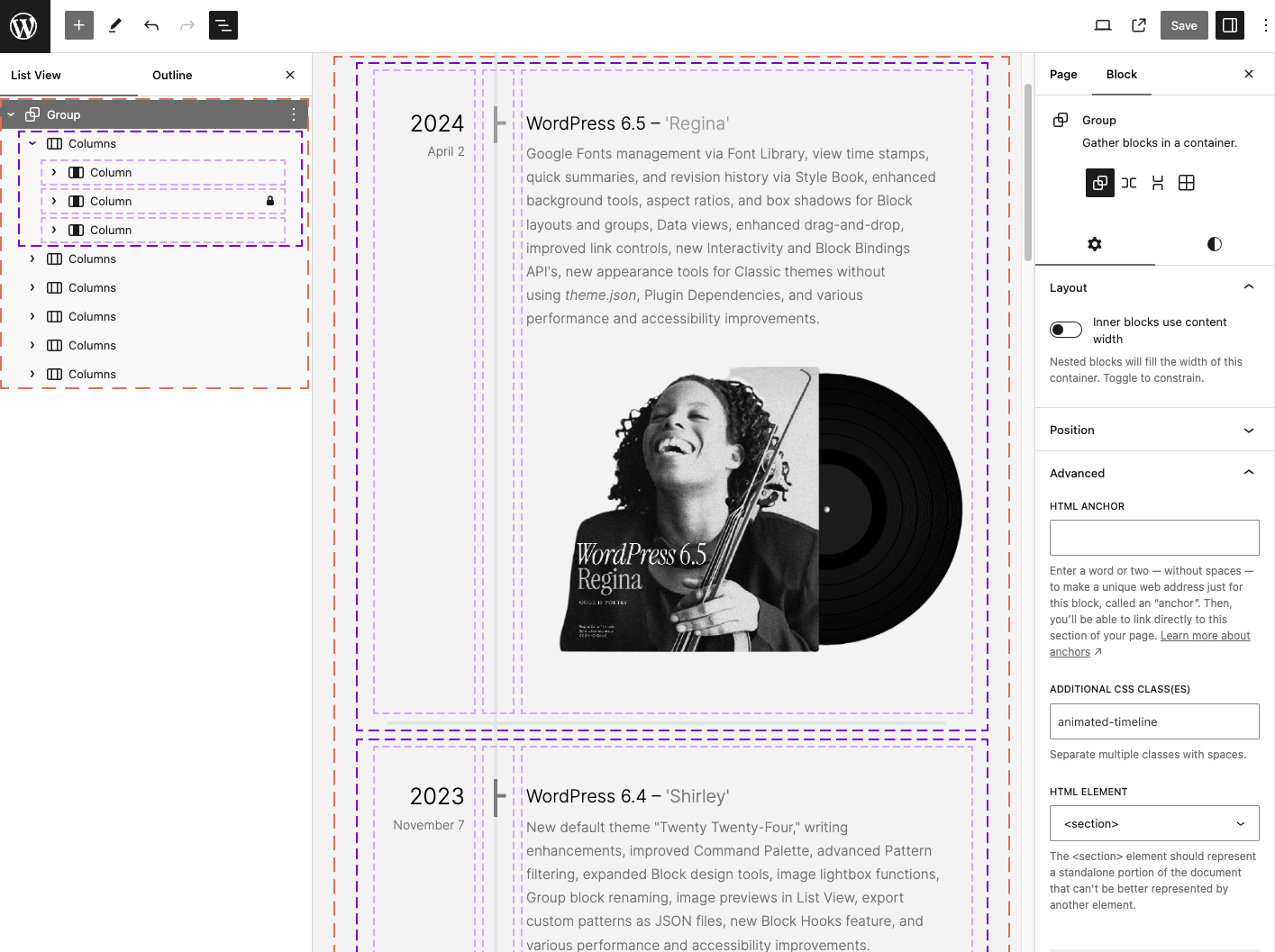Close the List View panel
This screenshot has height=952, width=1275.
coord(290,75)
